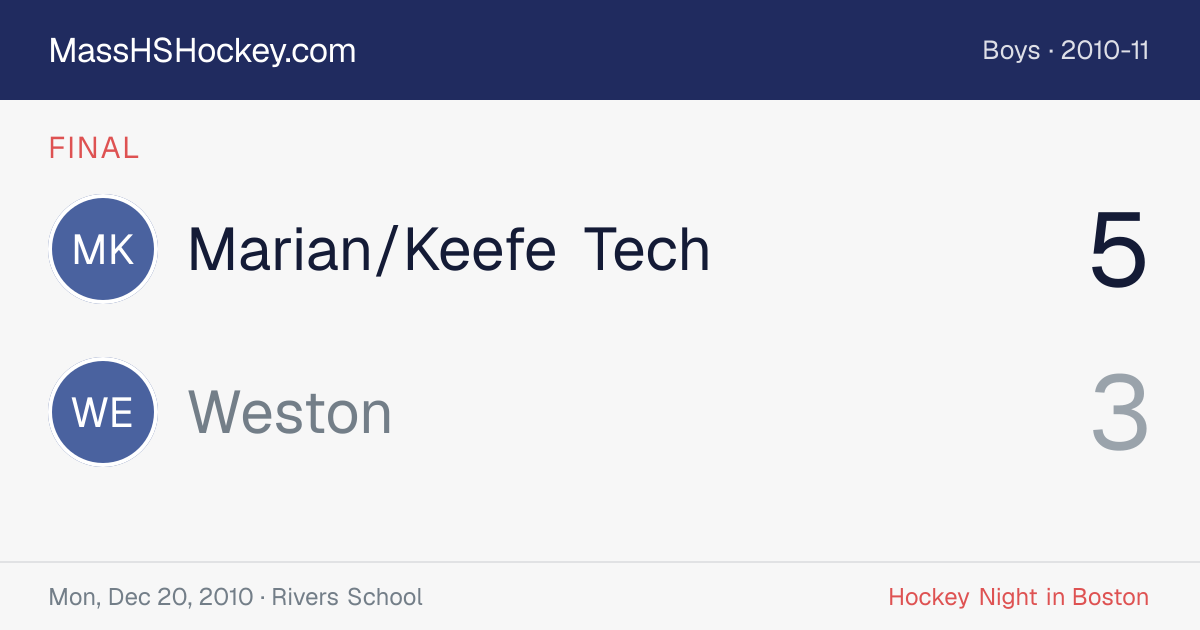1200x630 pixels.
Task: Click the Mon, Dec 20, 2010 date
Action: 151,597
